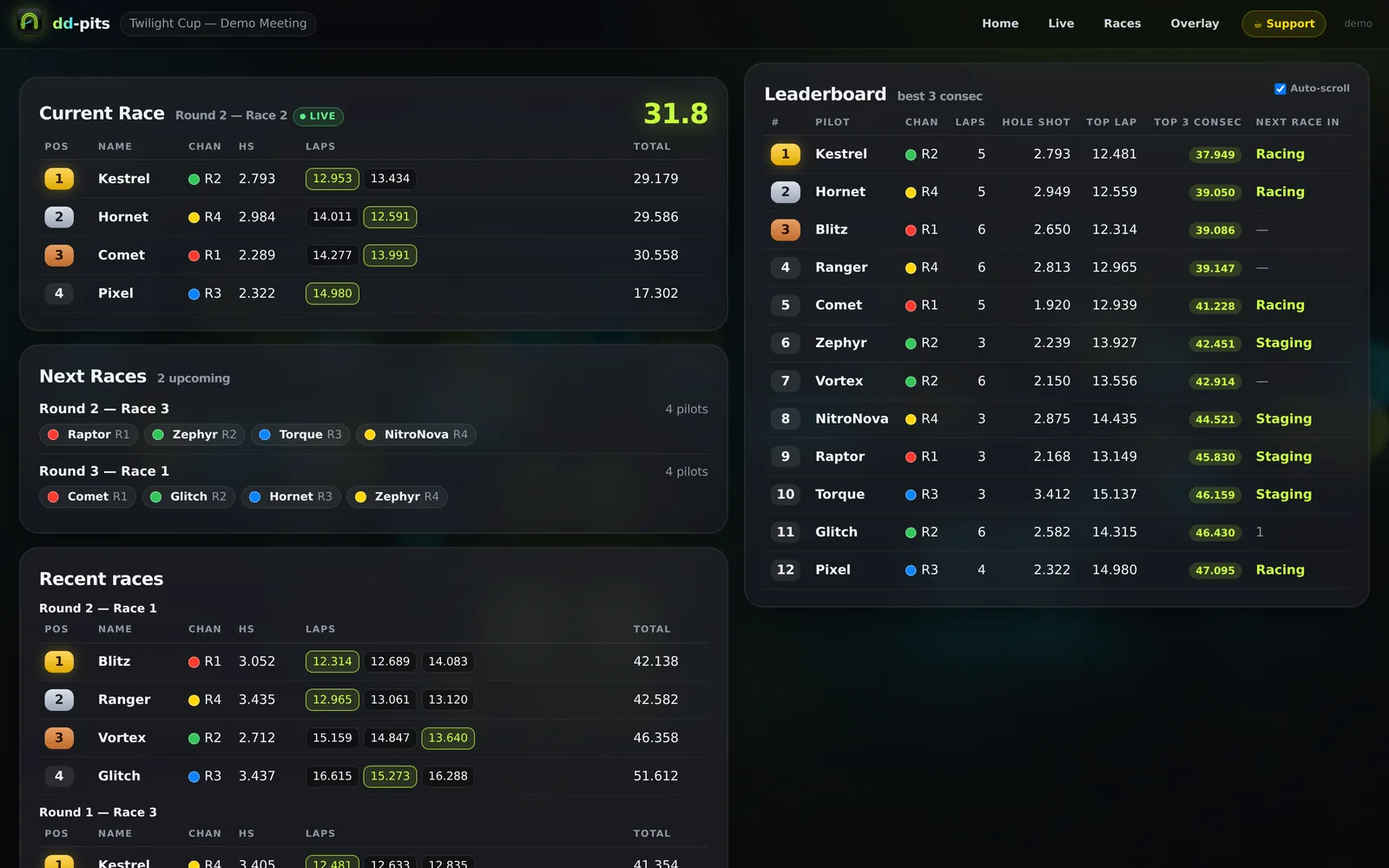Click the Zephyr R2 chip in Round 2 — Race 3
Image resolution: width=1389 pixels, height=868 pixels.
point(194,435)
